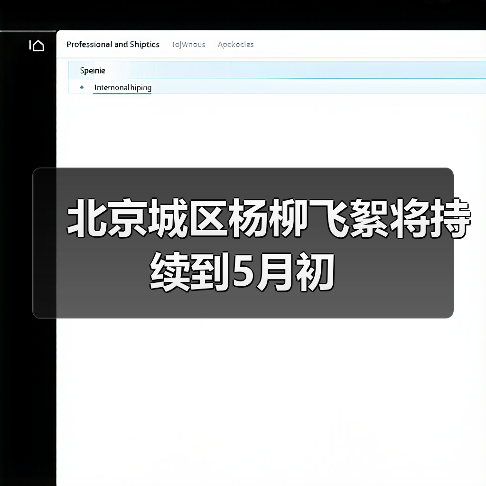The image size is (486, 486).
Task: Open the Professional and Shiptics tab
Action: (x=113, y=44)
